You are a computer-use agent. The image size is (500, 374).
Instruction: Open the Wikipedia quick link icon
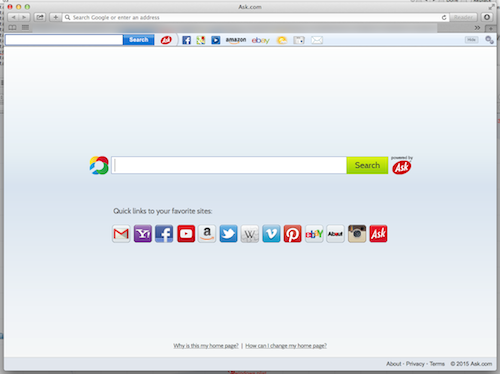click(250, 234)
